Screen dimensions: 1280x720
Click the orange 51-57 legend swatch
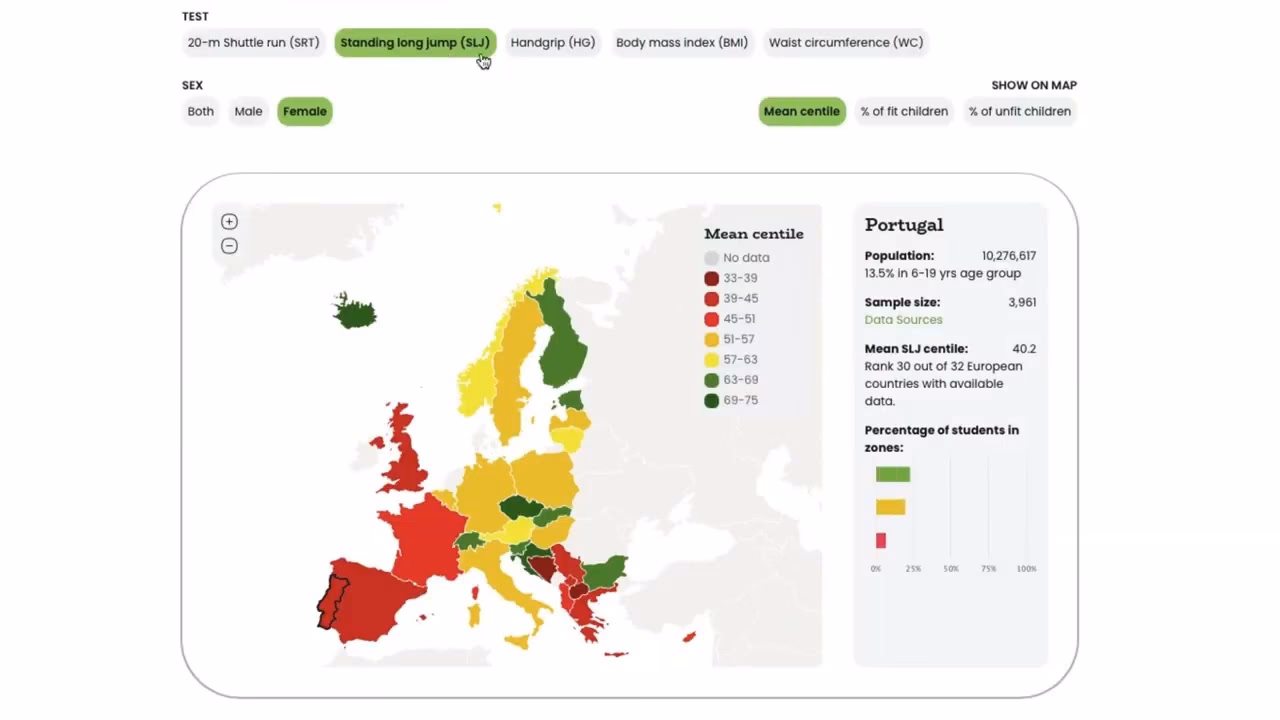(x=711, y=339)
